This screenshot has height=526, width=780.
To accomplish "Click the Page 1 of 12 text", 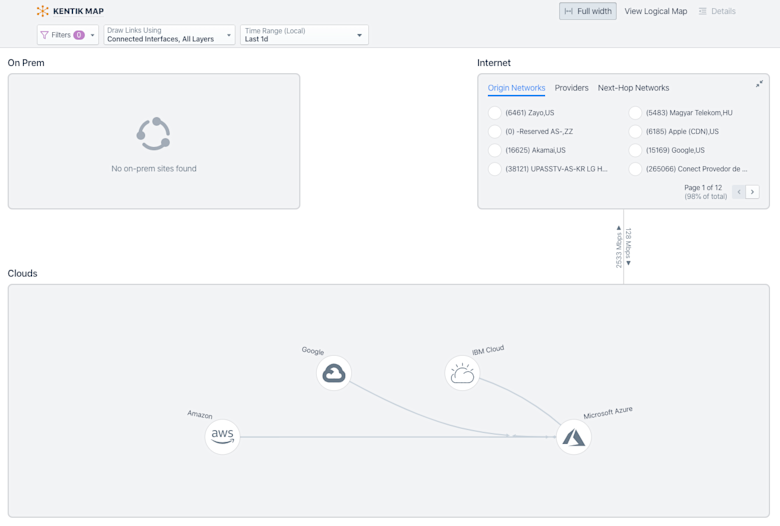I will click(703, 188).
